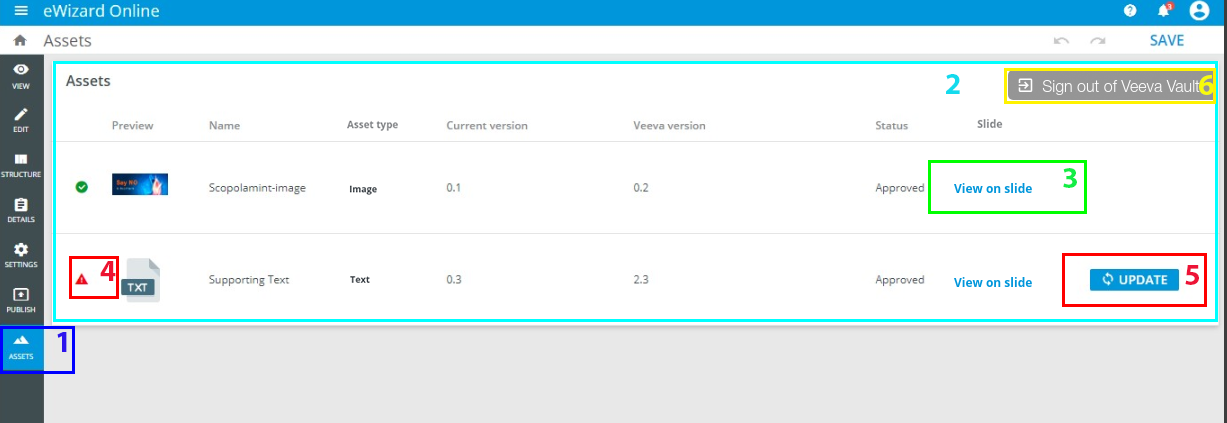Select the Assets tab in the sidebar
The image size is (1227, 423).
[21, 347]
